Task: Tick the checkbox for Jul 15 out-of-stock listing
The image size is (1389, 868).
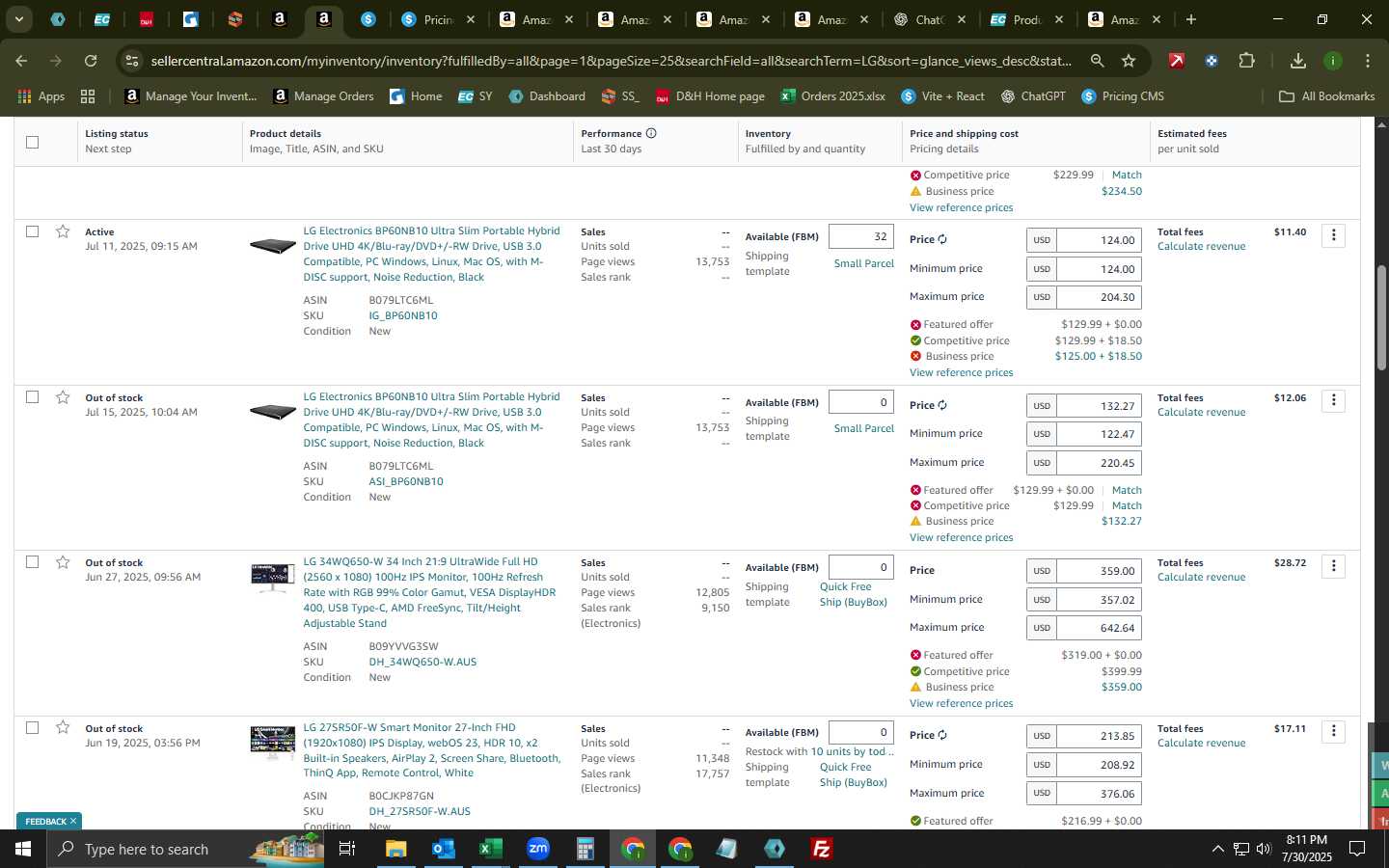Action: [x=32, y=397]
